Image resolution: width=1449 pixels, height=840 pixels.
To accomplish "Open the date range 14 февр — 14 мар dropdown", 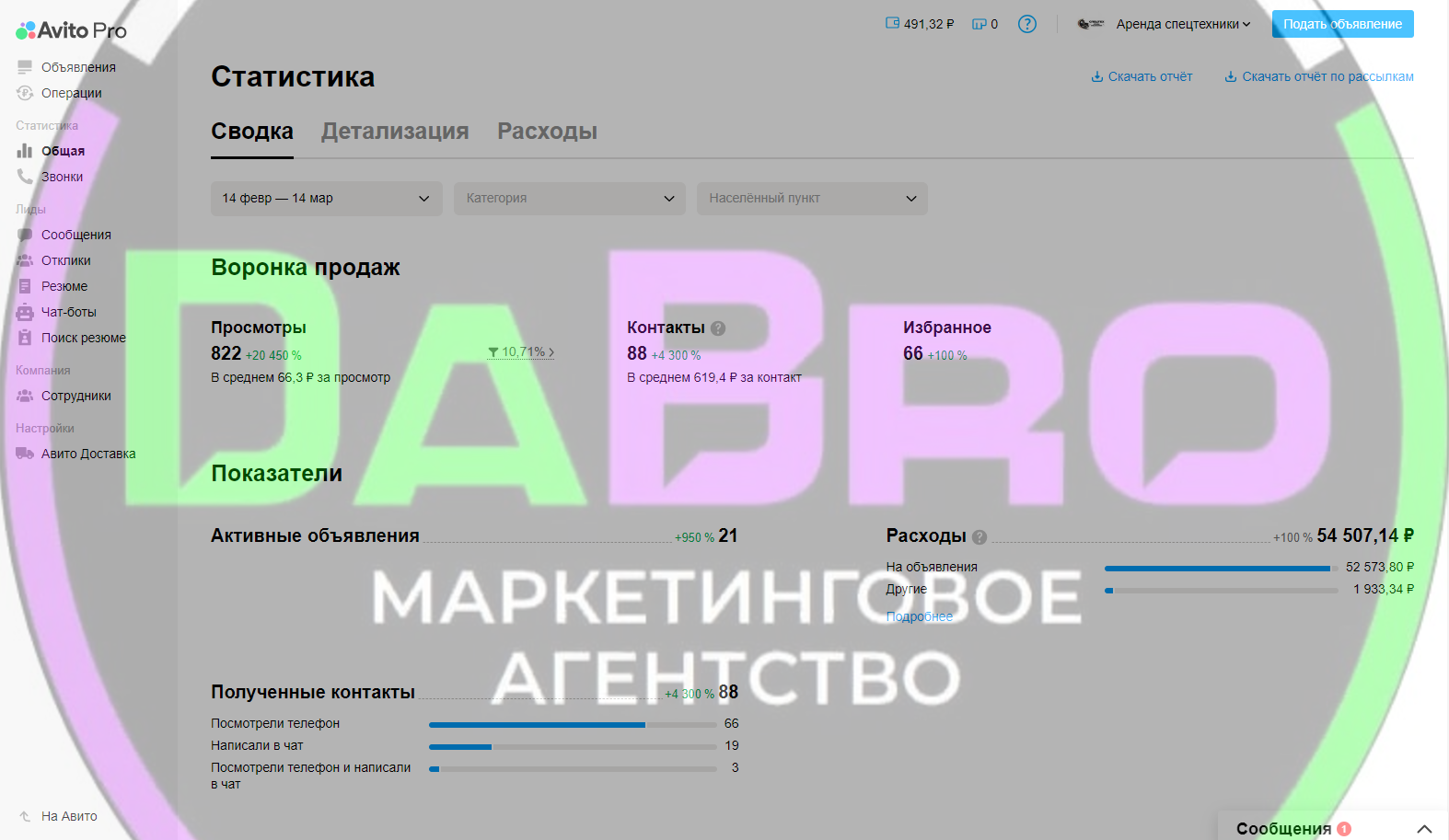I will click(x=326, y=199).
